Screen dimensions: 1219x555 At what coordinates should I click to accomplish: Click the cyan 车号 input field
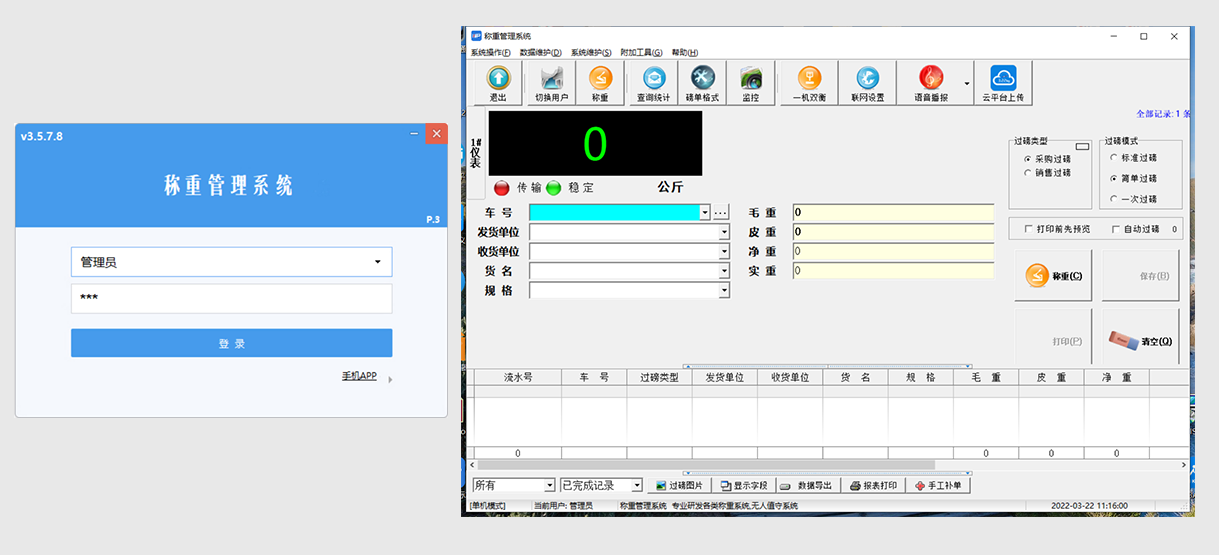coord(614,212)
